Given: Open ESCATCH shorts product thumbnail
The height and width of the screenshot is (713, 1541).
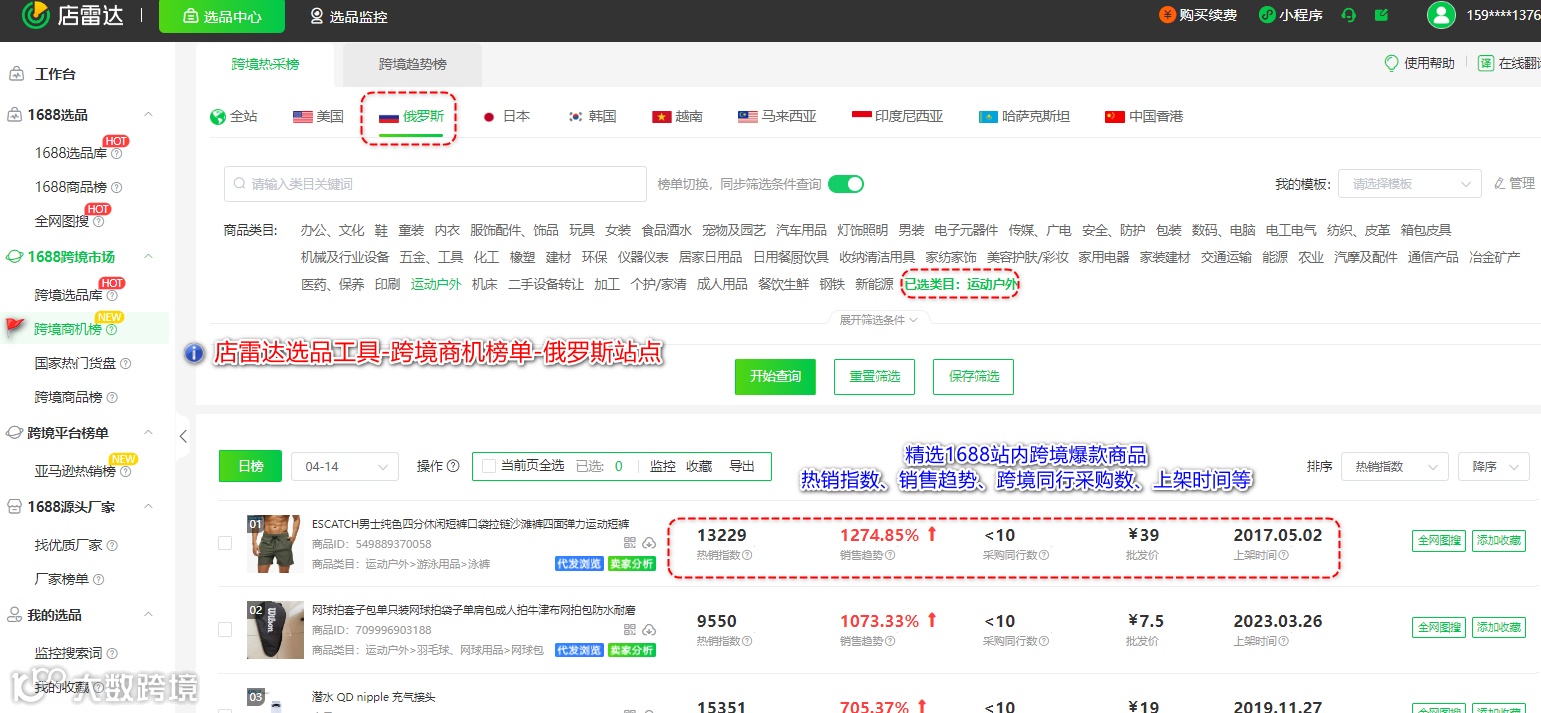Looking at the screenshot, I should click(275, 544).
